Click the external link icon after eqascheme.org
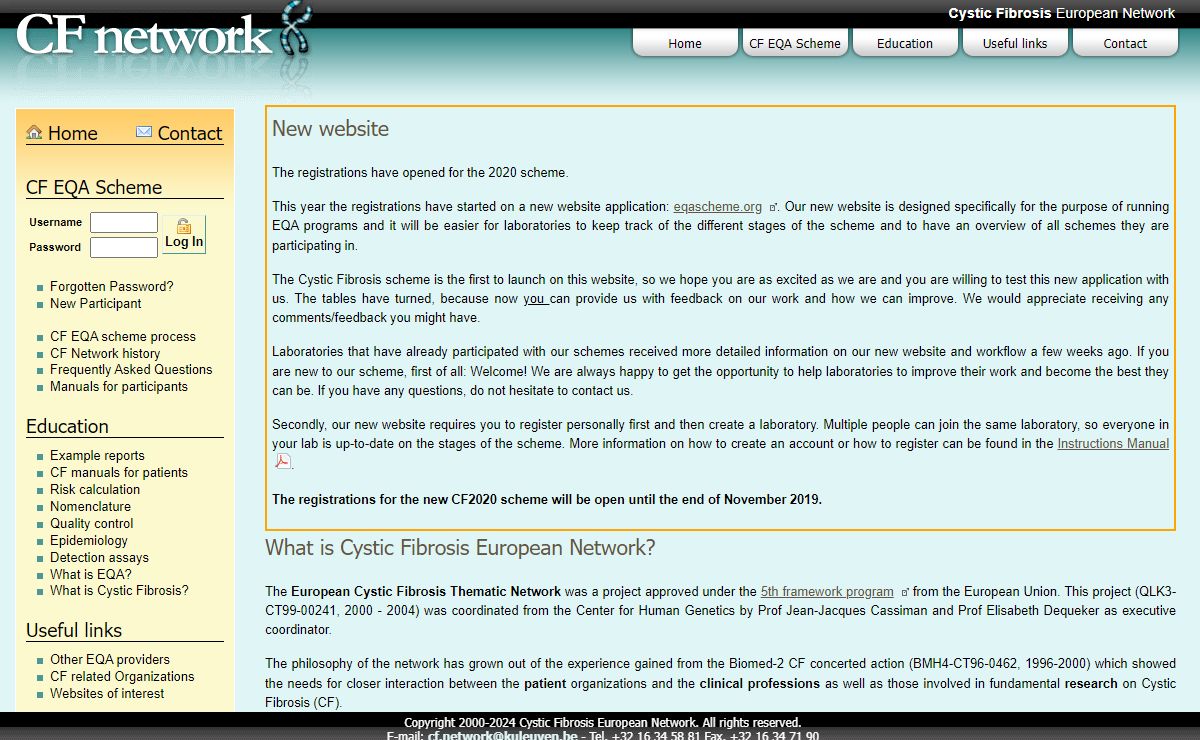Image resolution: width=1200 pixels, height=740 pixels. tap(773, 208)
